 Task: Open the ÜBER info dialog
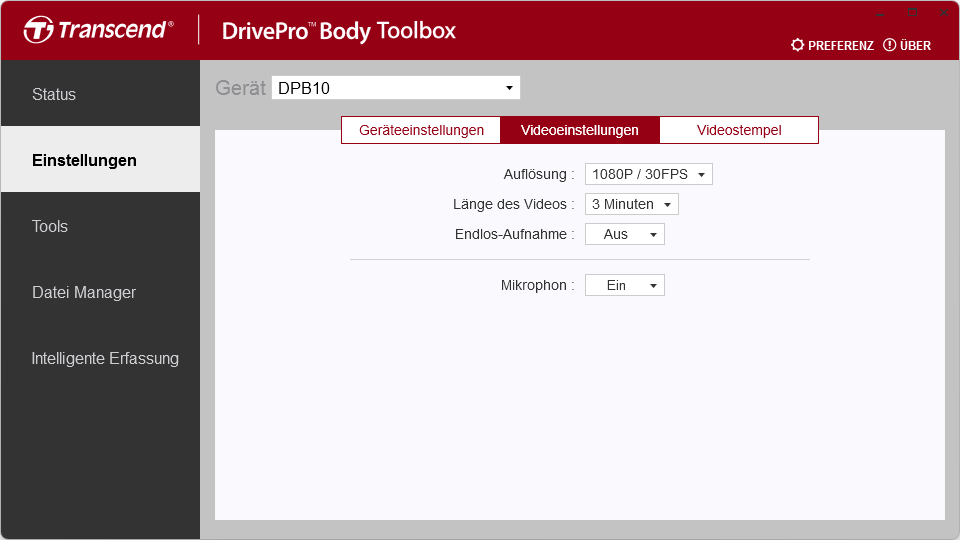point(907,45)
